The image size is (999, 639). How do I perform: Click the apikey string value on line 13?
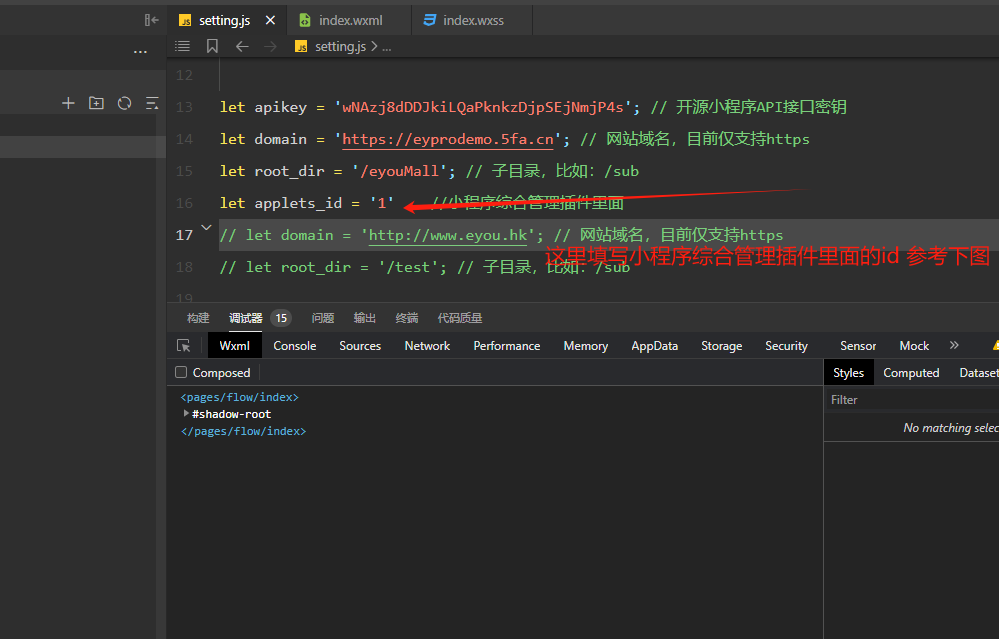(482, 107)
